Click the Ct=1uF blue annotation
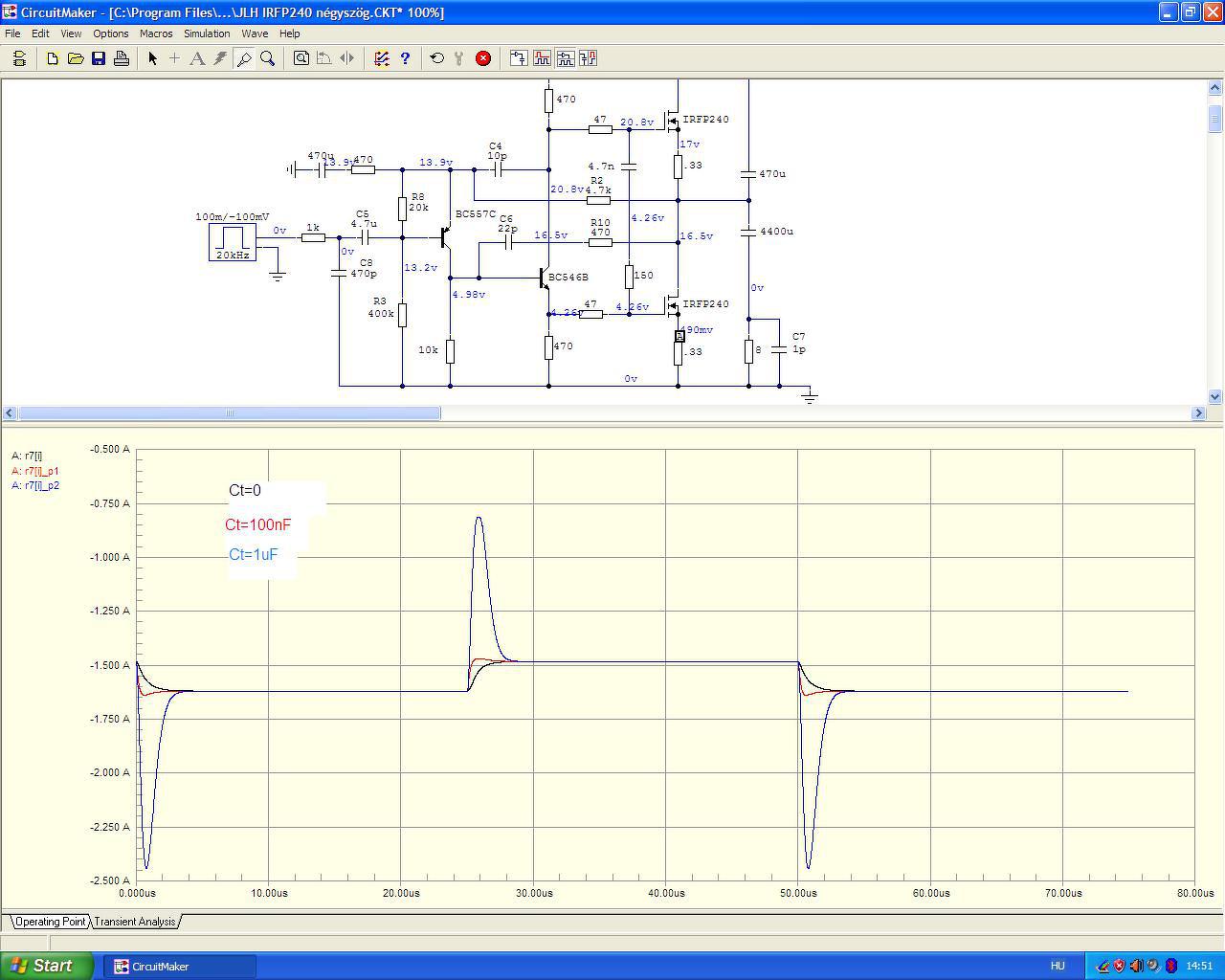This screenshot has width=1225, height=980. (254, 555)
